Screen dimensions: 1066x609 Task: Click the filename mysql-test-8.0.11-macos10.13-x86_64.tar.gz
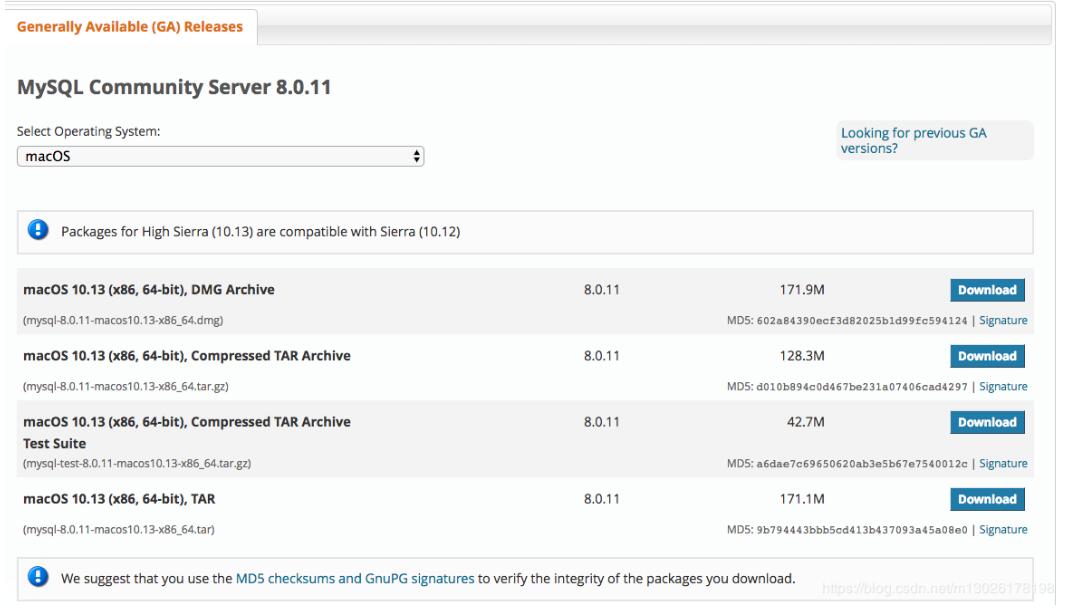click(x=137, y=464)
